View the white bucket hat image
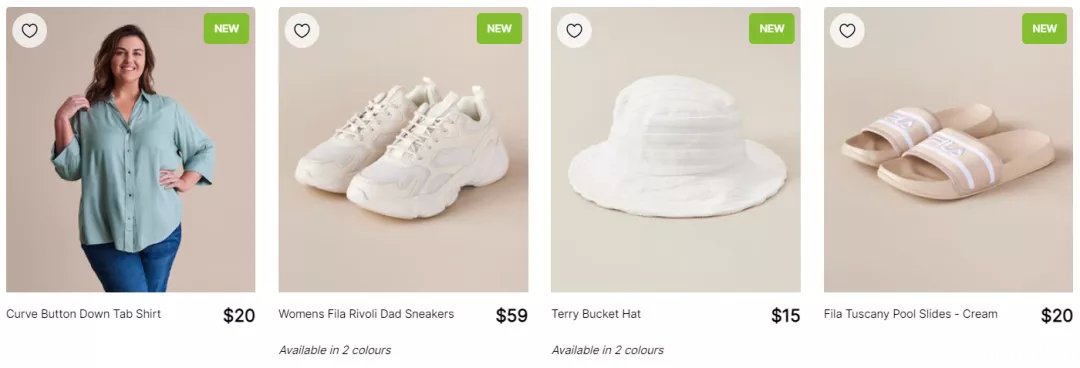 [676, 150]
